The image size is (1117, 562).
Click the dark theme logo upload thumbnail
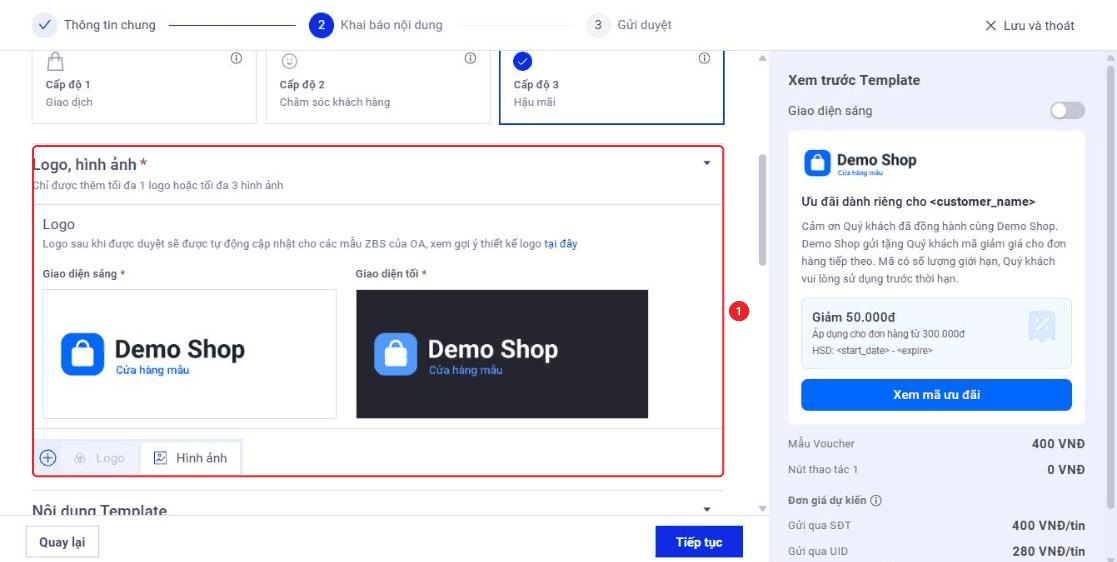pyautogui.click(x=502, y=354)
